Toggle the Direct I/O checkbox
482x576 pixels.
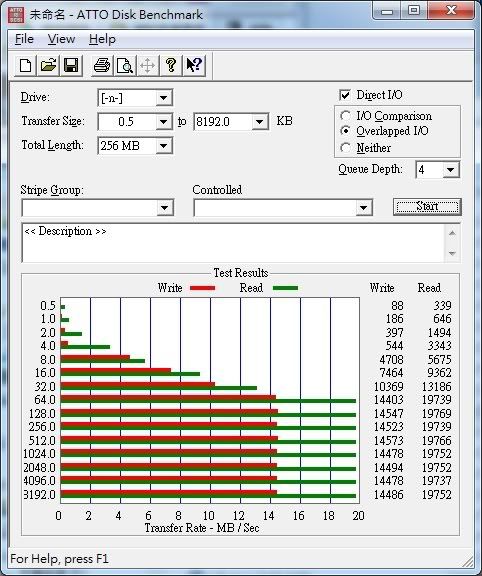click(345, 95)
